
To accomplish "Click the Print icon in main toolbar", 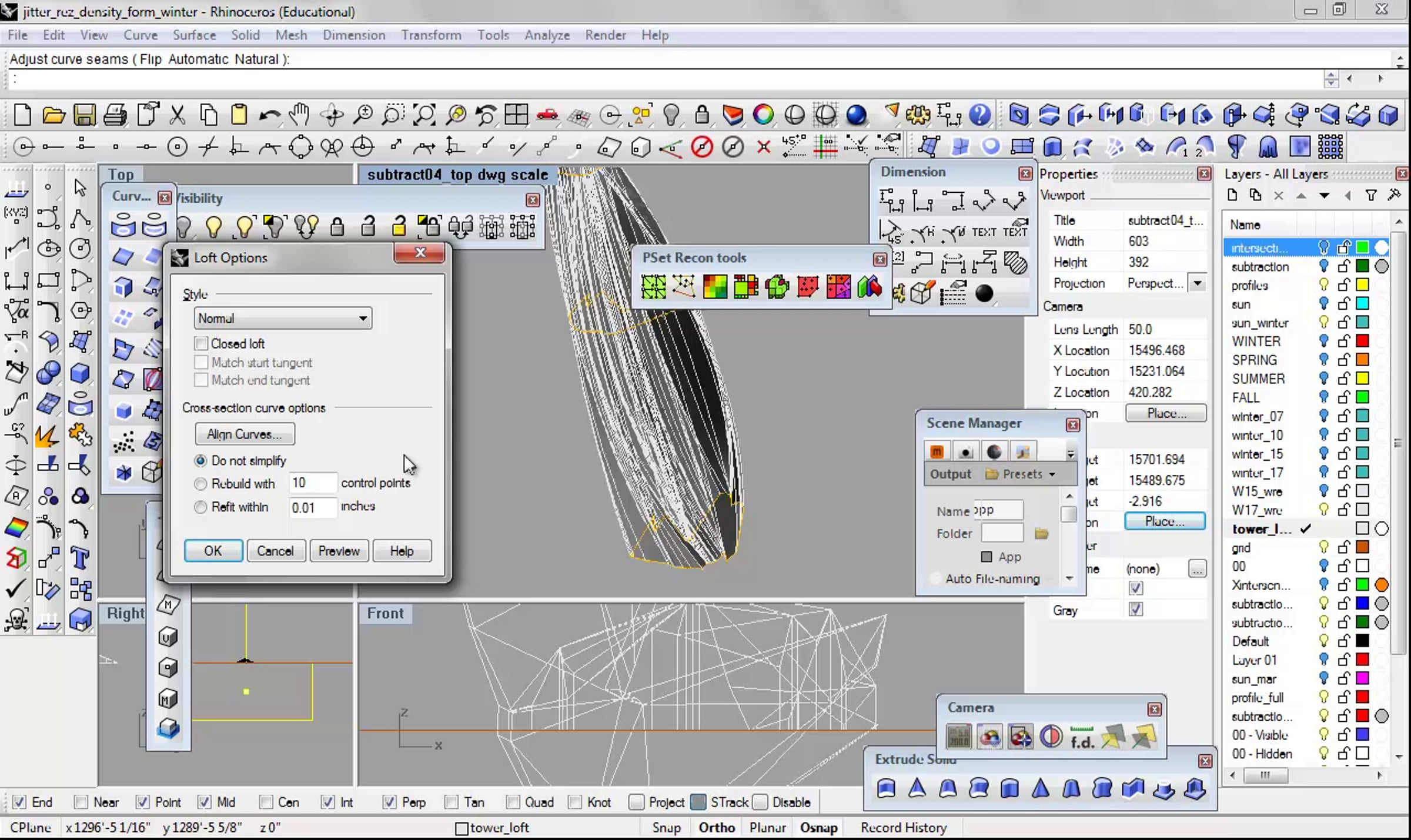I will tap(115, 115).
